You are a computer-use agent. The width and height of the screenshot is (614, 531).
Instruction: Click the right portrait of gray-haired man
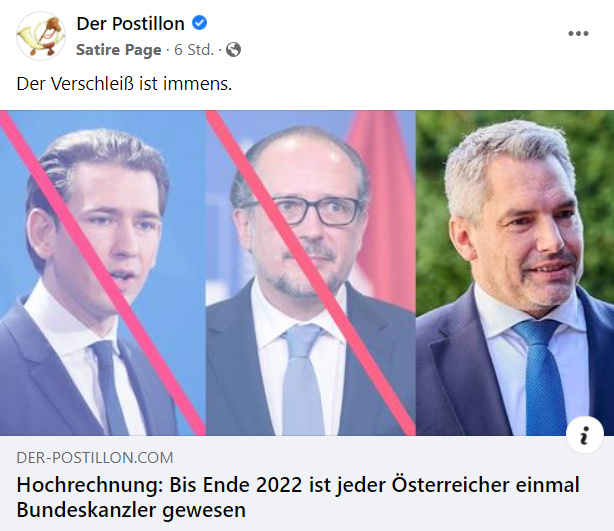515,273
